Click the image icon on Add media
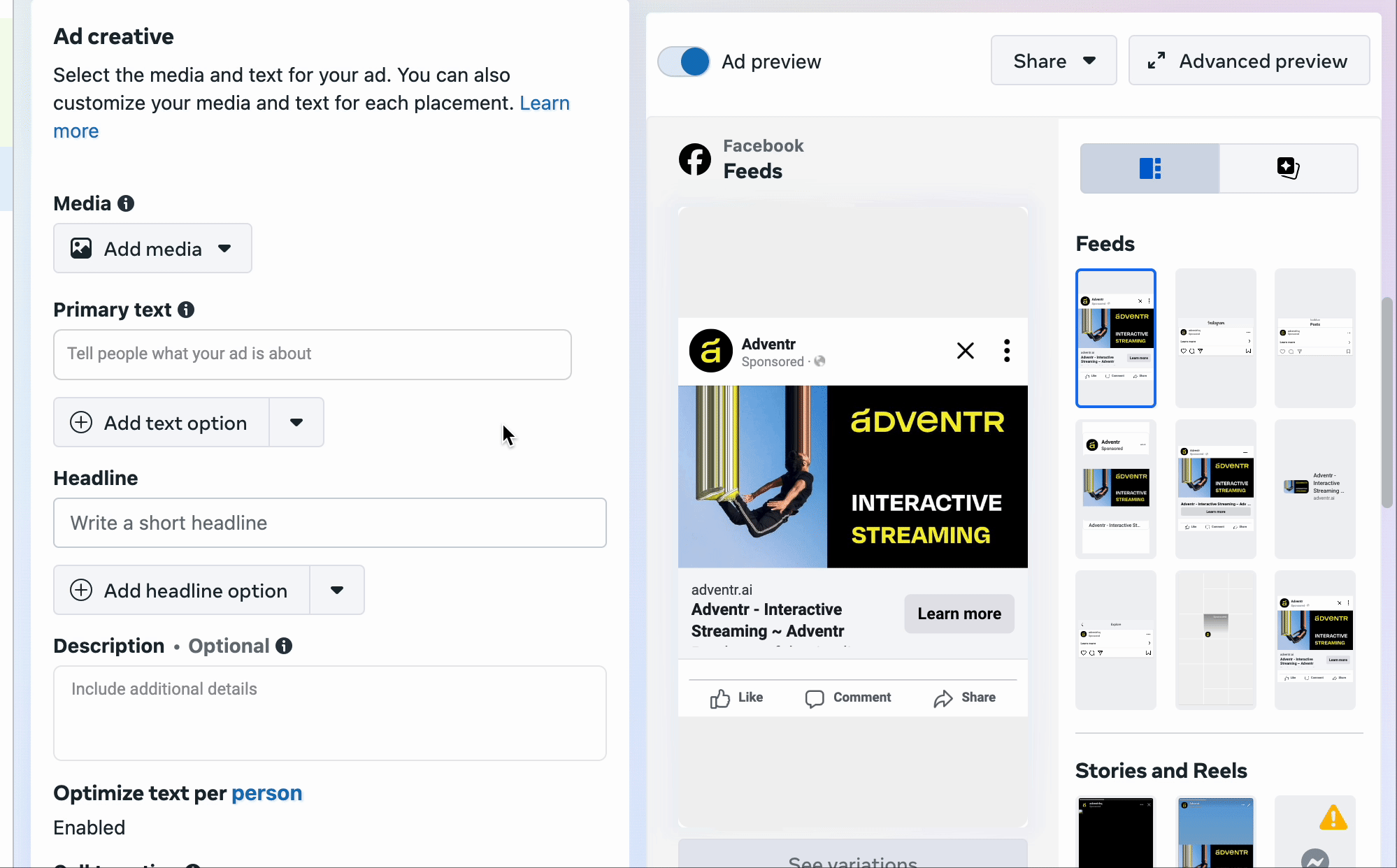1397x868 pixels. pyautogui.click(x=81, y=248)
